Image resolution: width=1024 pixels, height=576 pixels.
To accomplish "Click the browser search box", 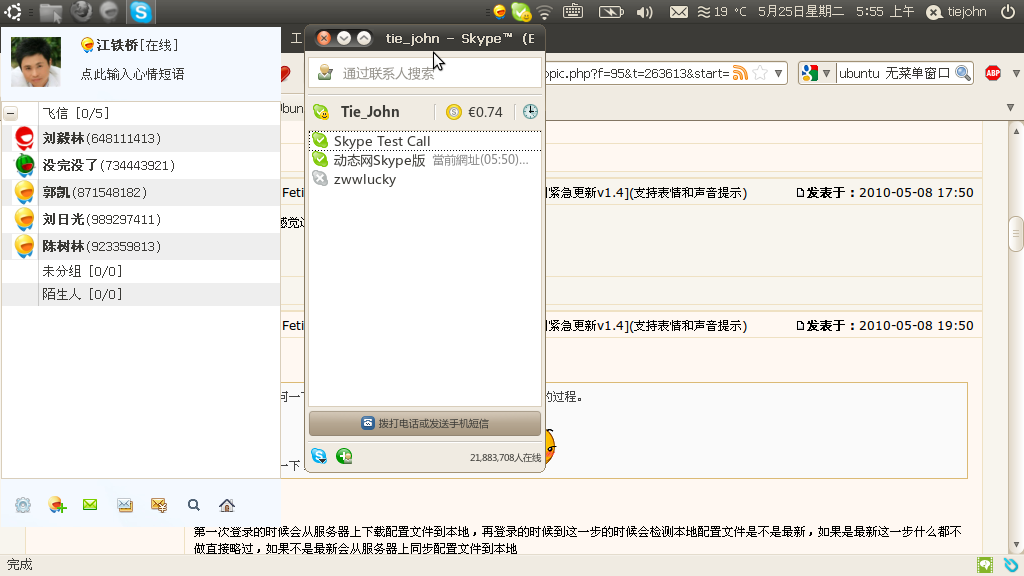I will 894,73.
